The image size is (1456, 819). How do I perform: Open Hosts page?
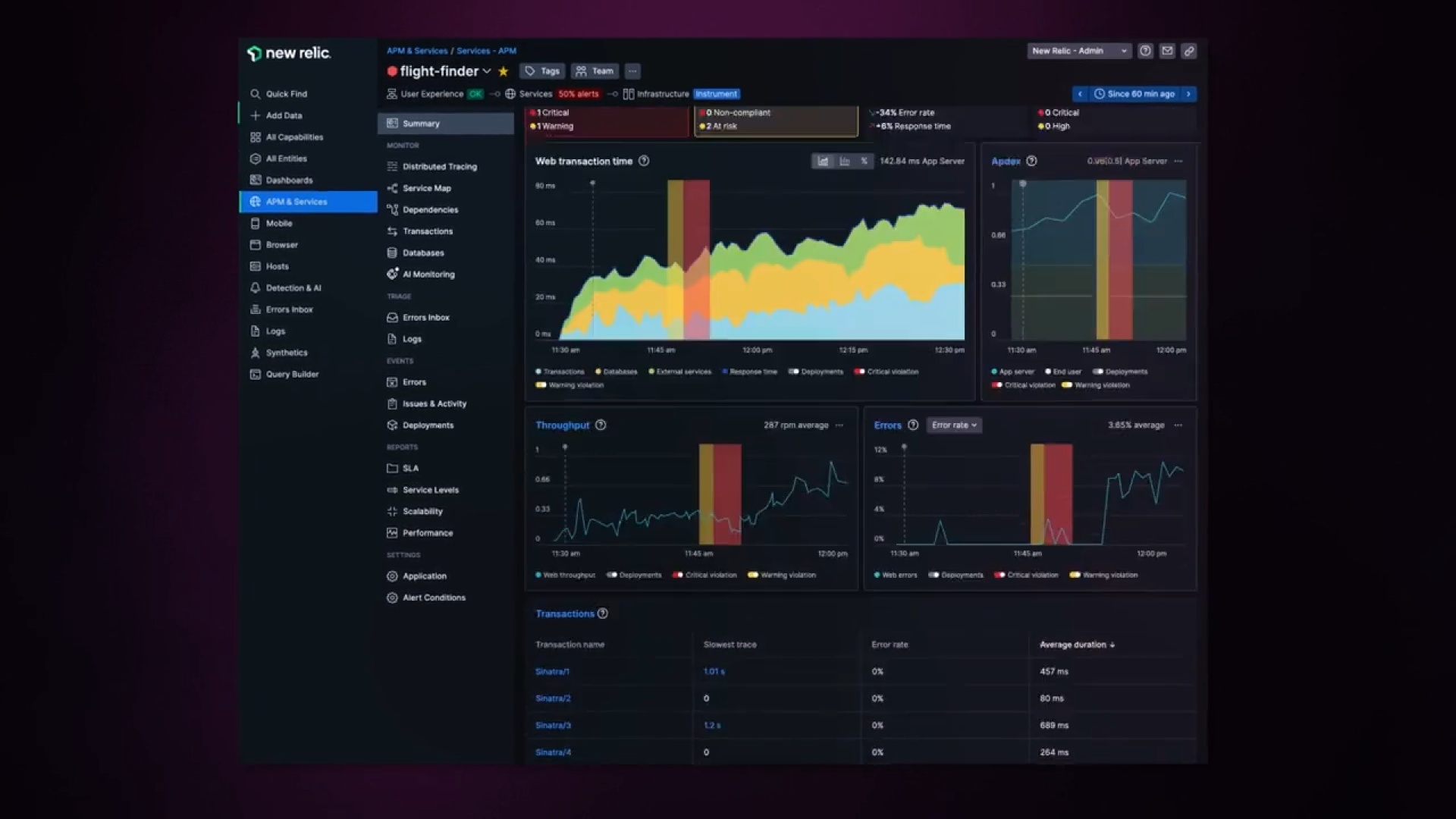pos(270,267)
